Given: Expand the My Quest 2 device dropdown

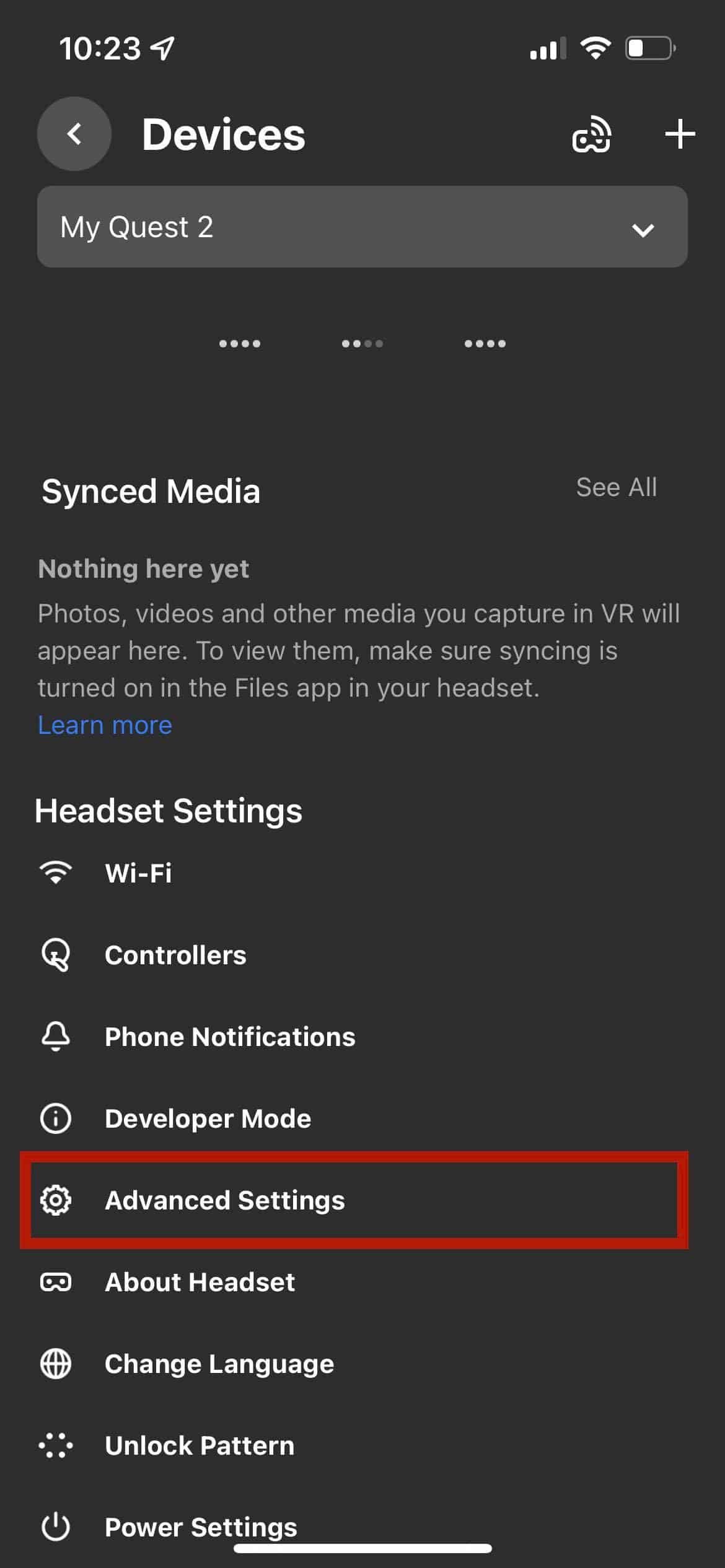Looking at the screenshot, I should click(x=362, y=227).
